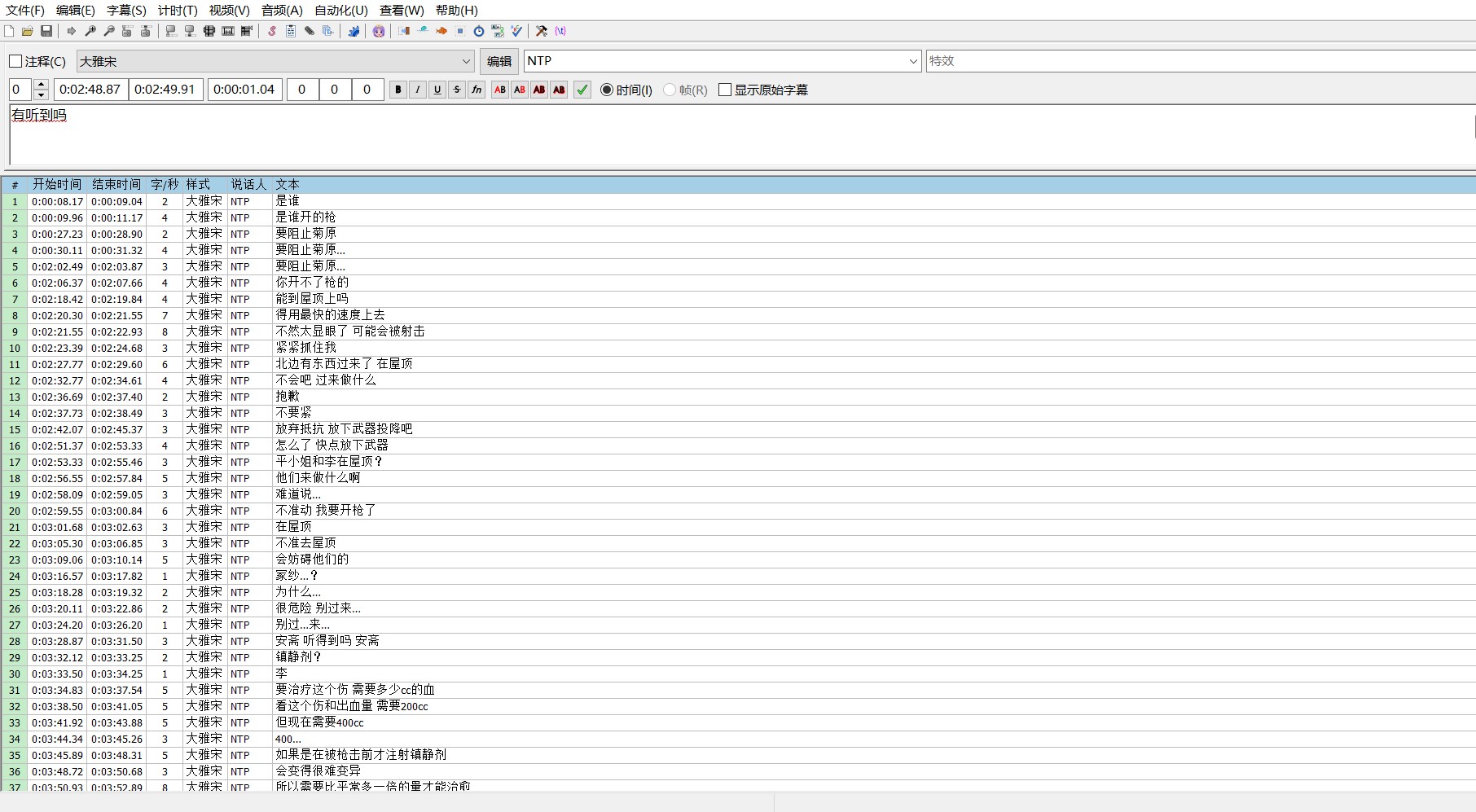
Task: Decrease the layer number spinner down arrow
Action: coord(41,94)
